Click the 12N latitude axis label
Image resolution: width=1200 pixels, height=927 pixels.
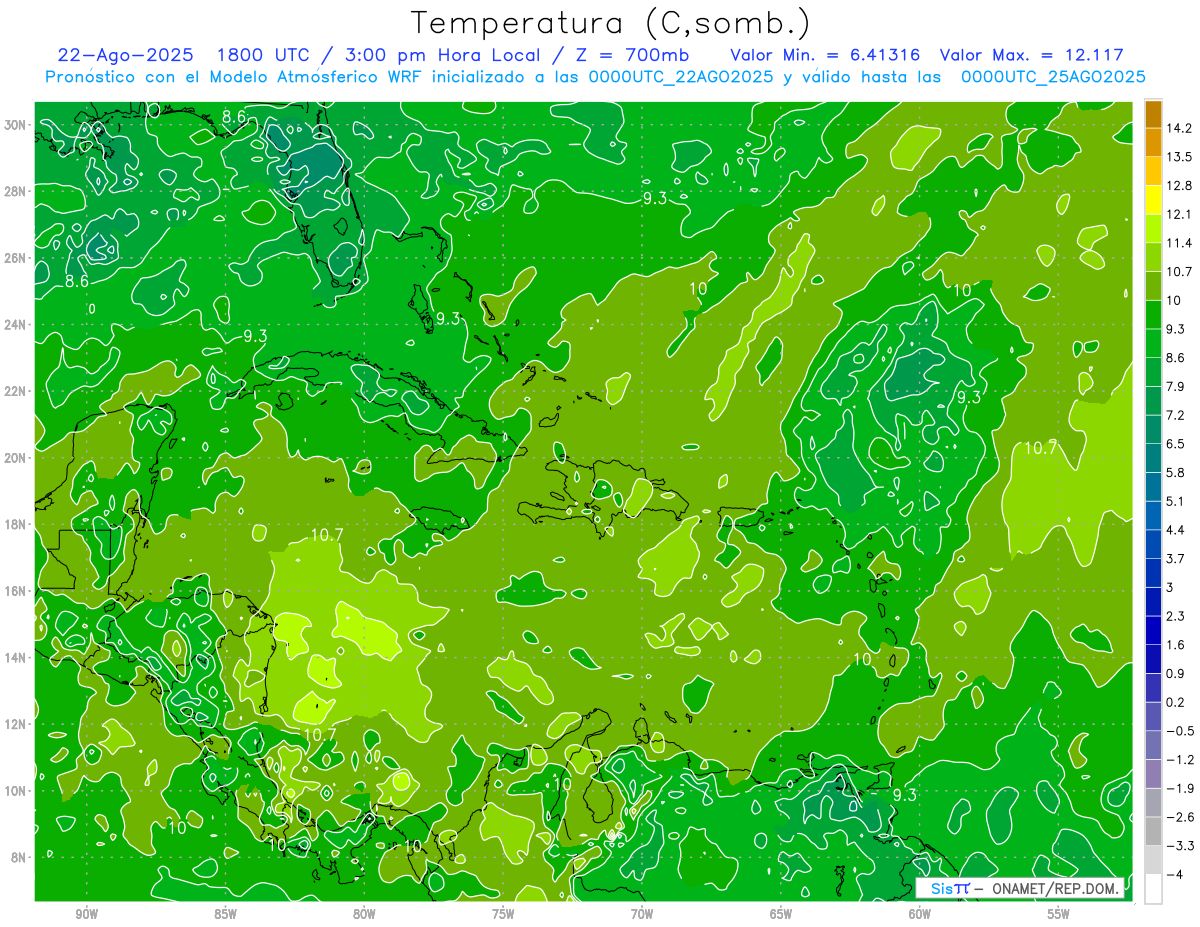pos(17,724)
